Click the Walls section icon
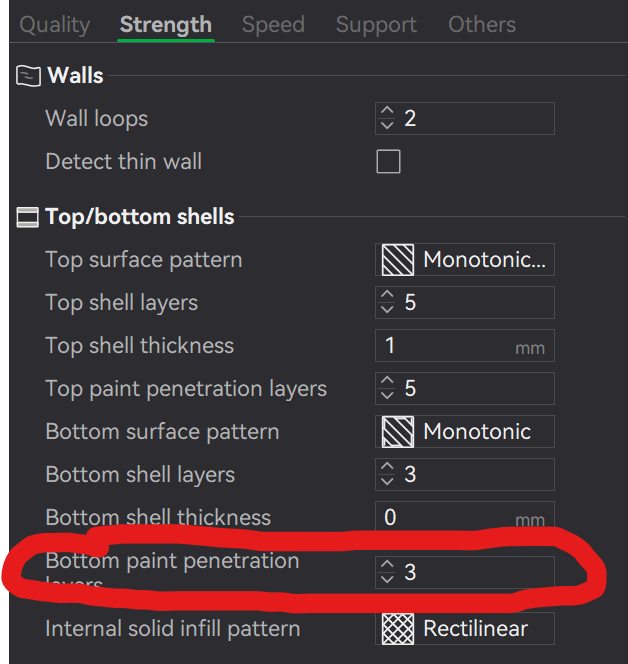 tap(29, 76)
